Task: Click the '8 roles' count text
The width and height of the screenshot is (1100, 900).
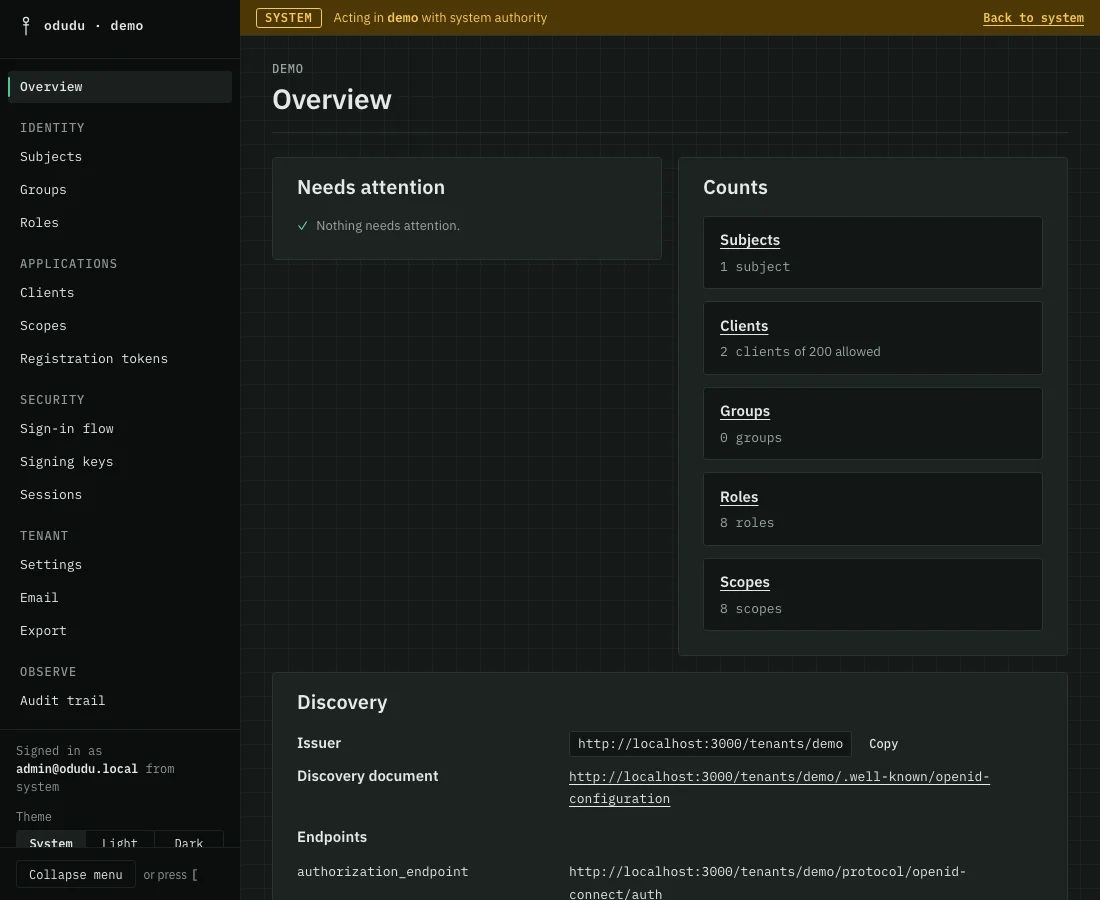Action: click(747, 523)
